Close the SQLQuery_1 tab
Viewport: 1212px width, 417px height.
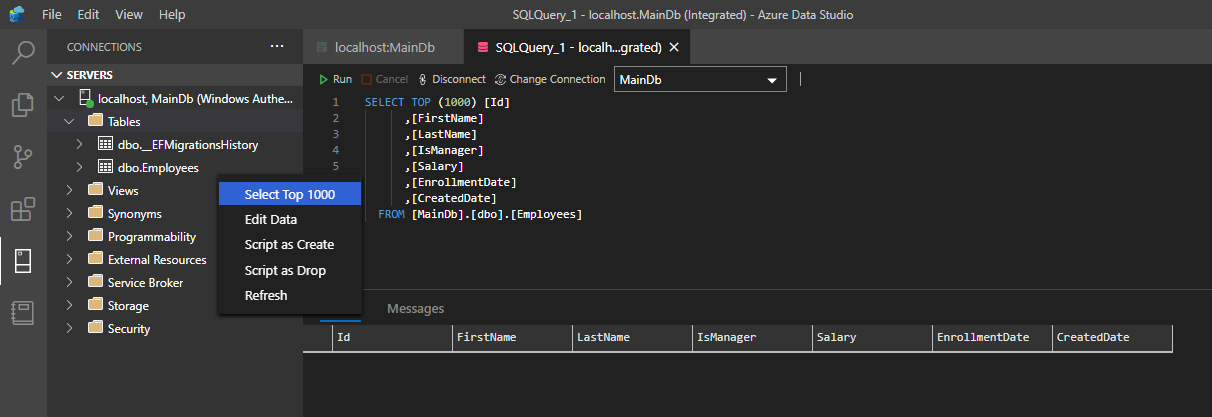tap(674, 47)
